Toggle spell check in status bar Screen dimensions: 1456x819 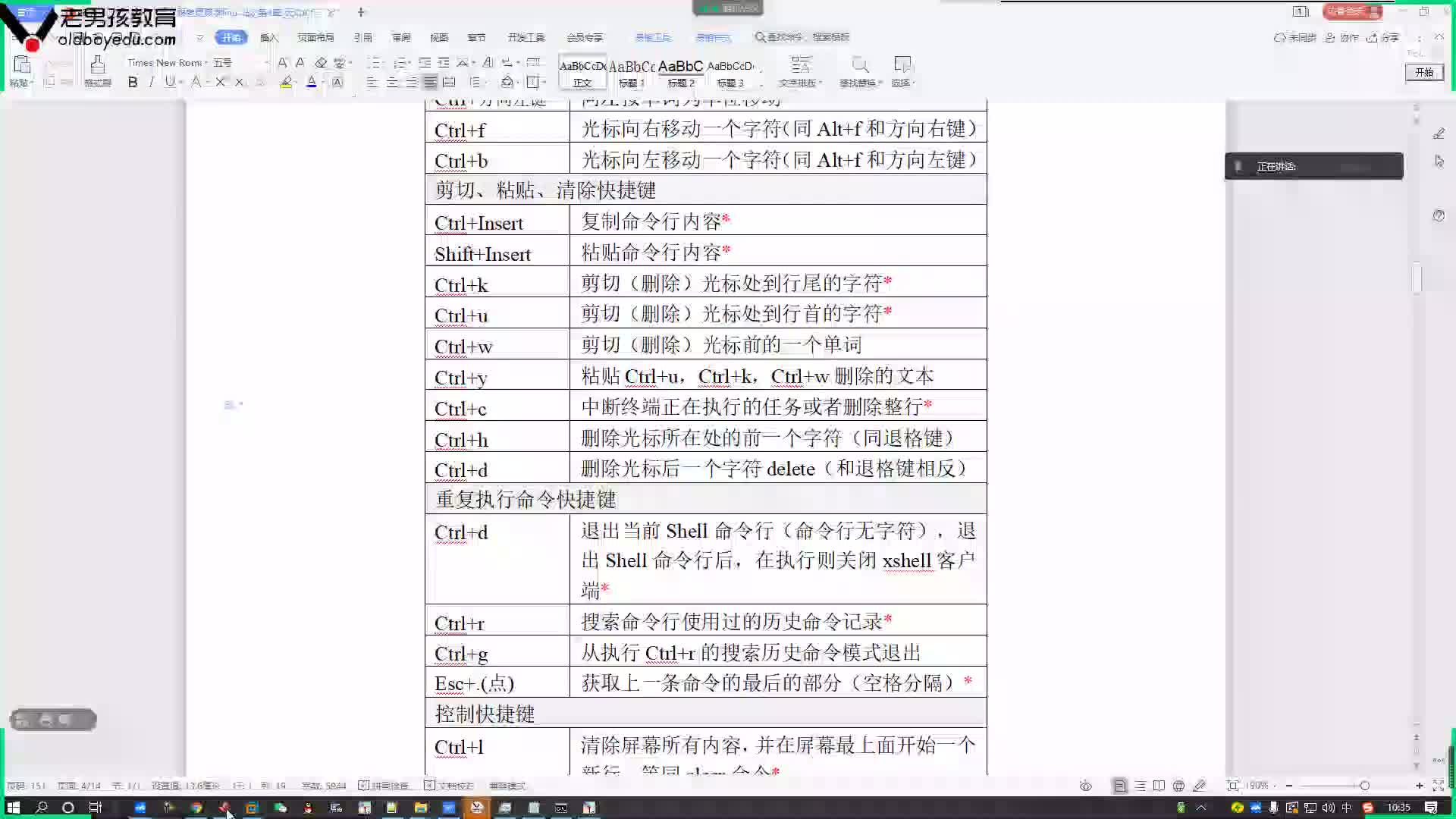(384, 786)
